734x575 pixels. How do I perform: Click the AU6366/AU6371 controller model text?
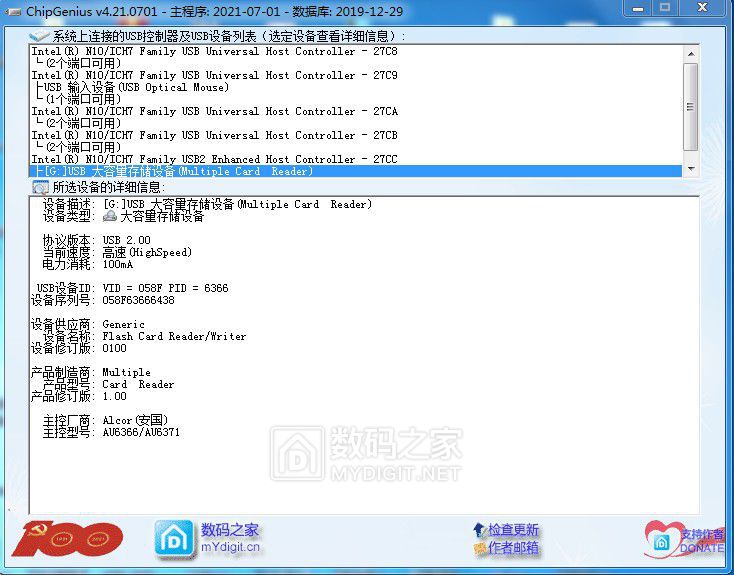pos(141,432)
